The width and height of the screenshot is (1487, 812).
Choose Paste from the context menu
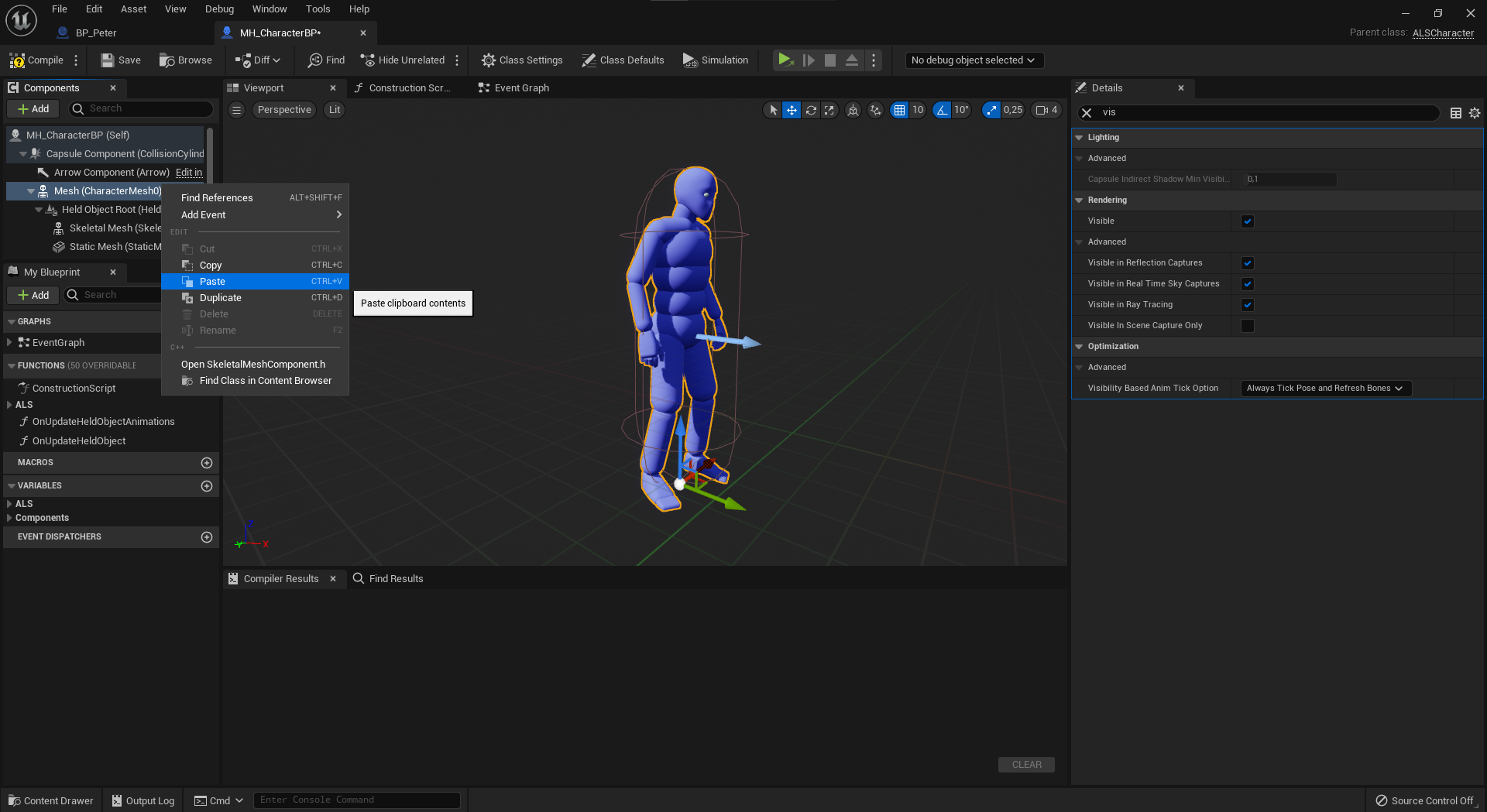point(212,282)
